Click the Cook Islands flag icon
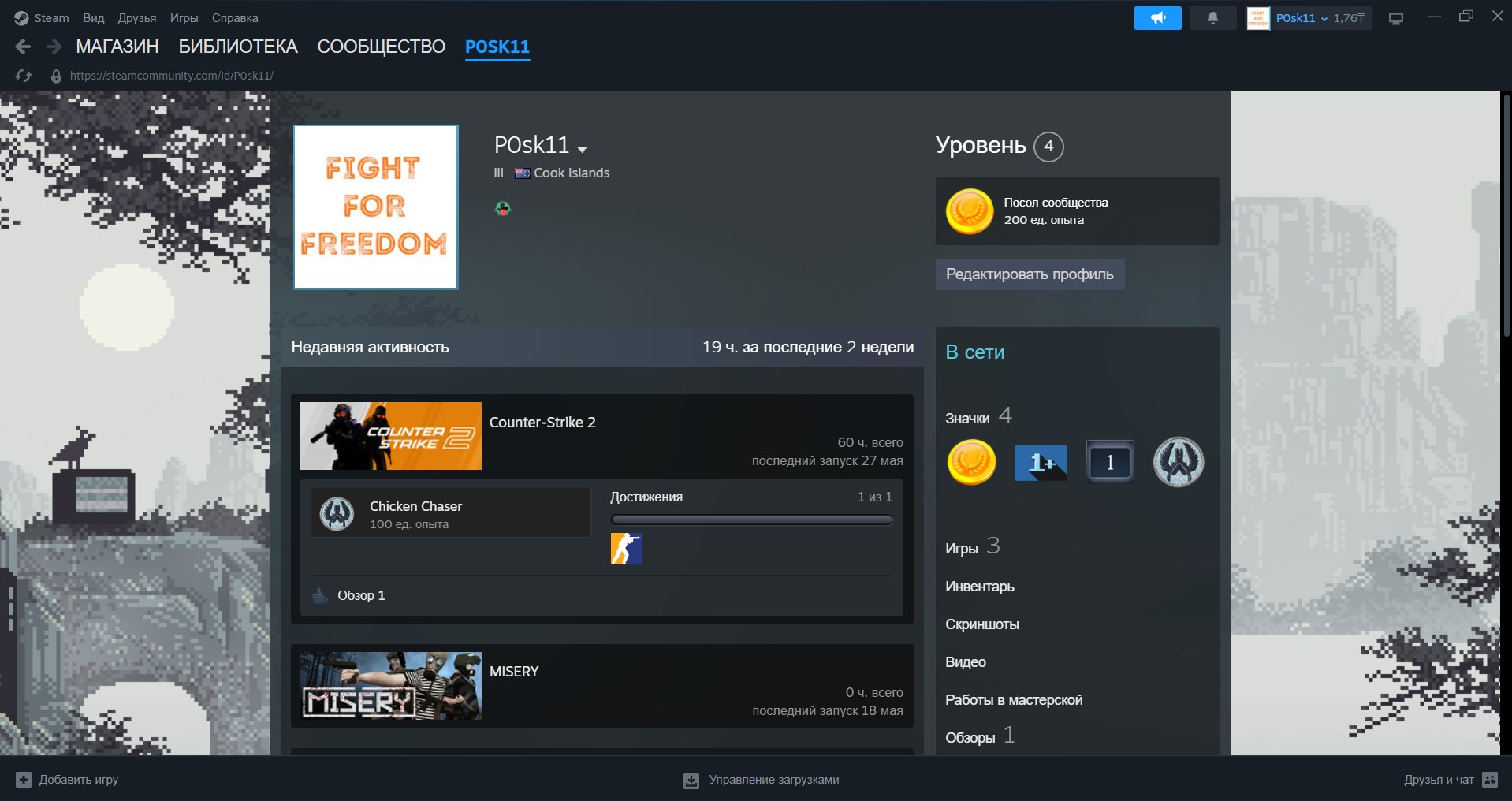 [x=522, y=173]
